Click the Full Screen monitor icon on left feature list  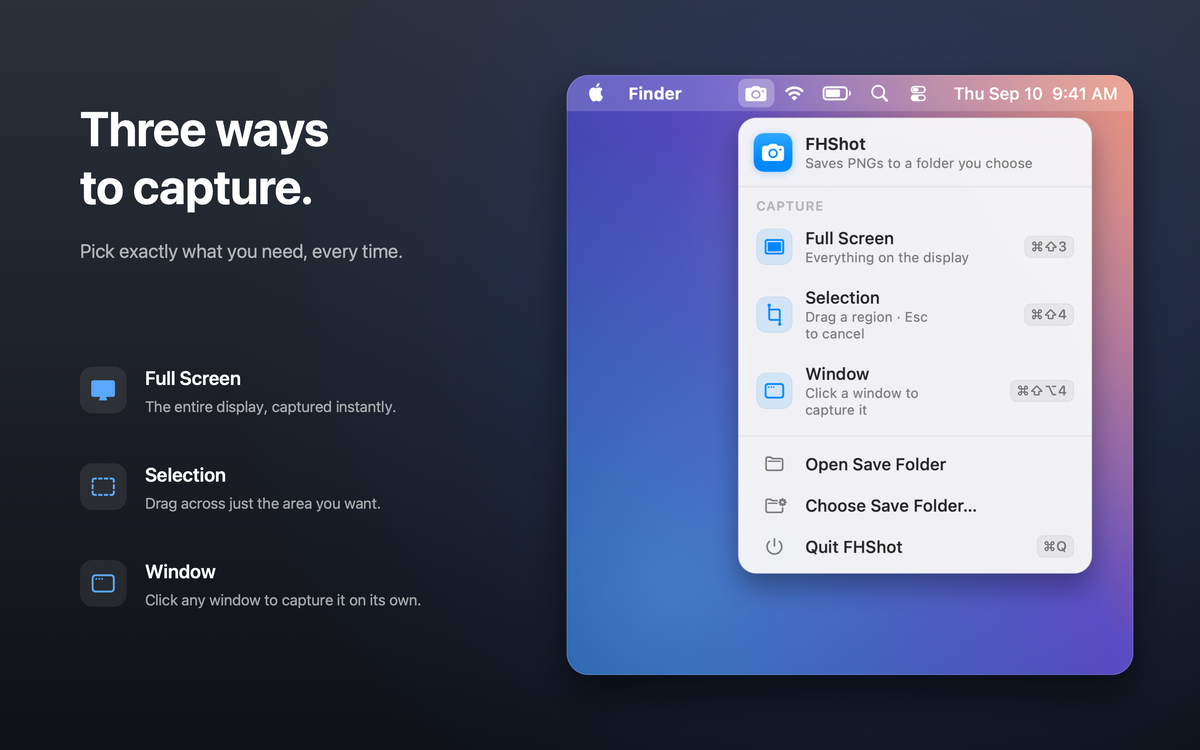tap(103, 390)
